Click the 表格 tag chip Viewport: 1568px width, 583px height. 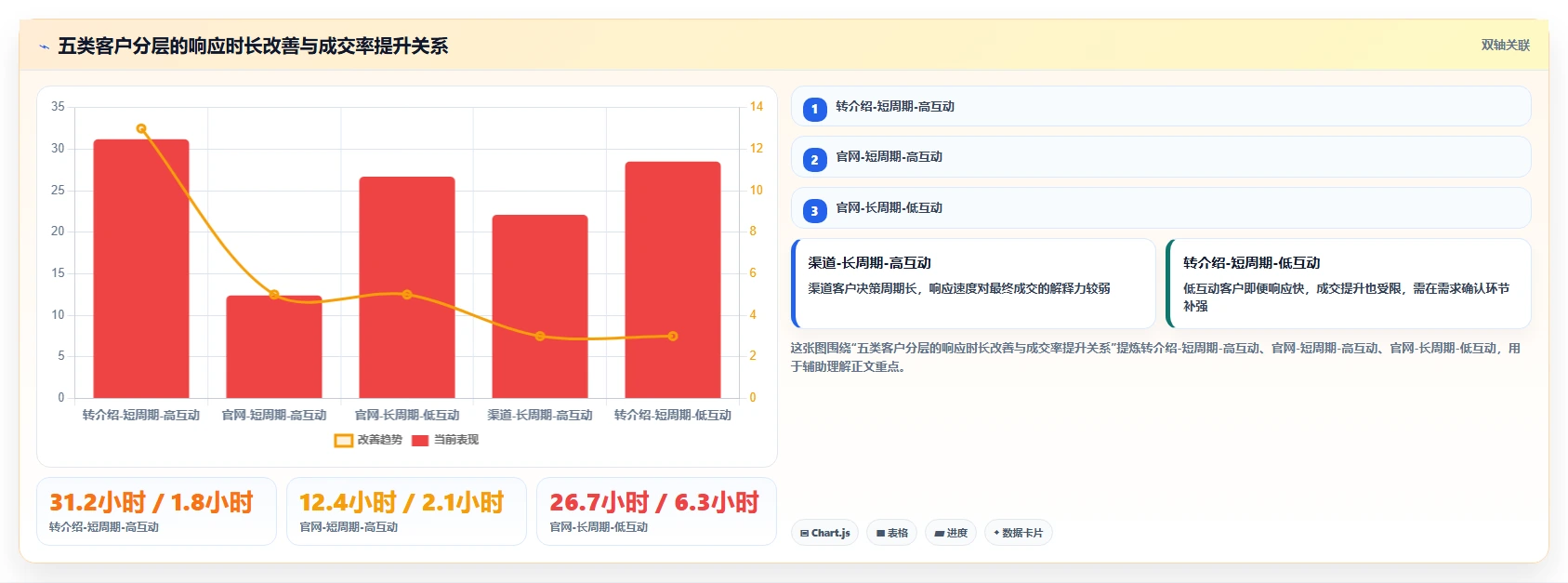point(892,533)
